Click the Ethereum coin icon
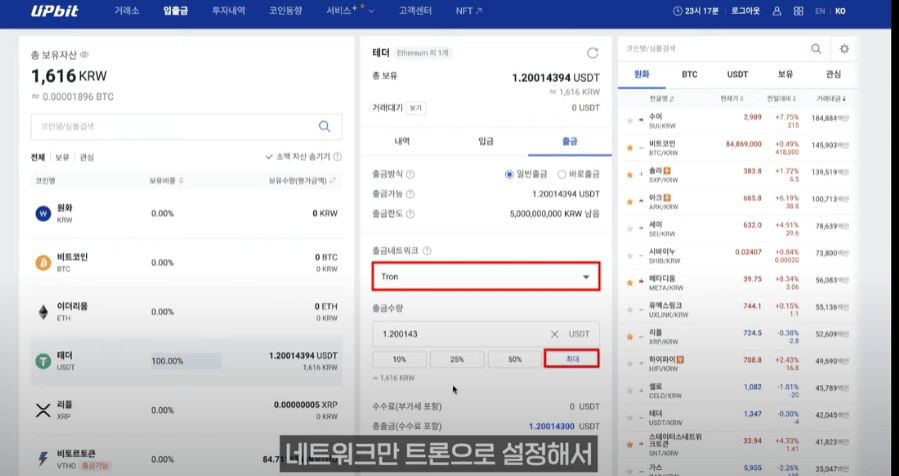 (43, 312)
